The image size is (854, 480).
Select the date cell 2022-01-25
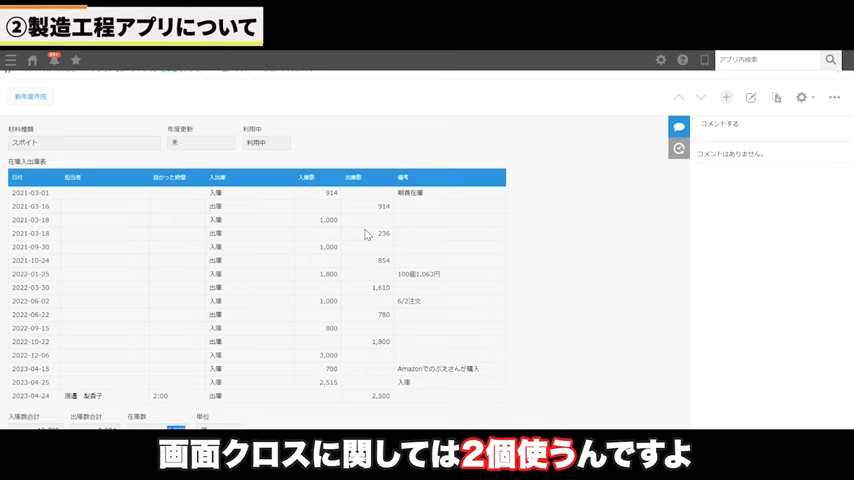coord(30,274)
